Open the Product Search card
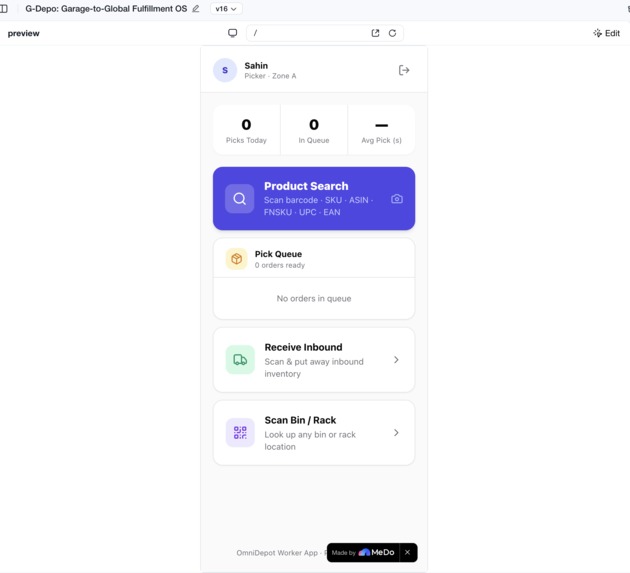The image size is (630, 573). 314,199
